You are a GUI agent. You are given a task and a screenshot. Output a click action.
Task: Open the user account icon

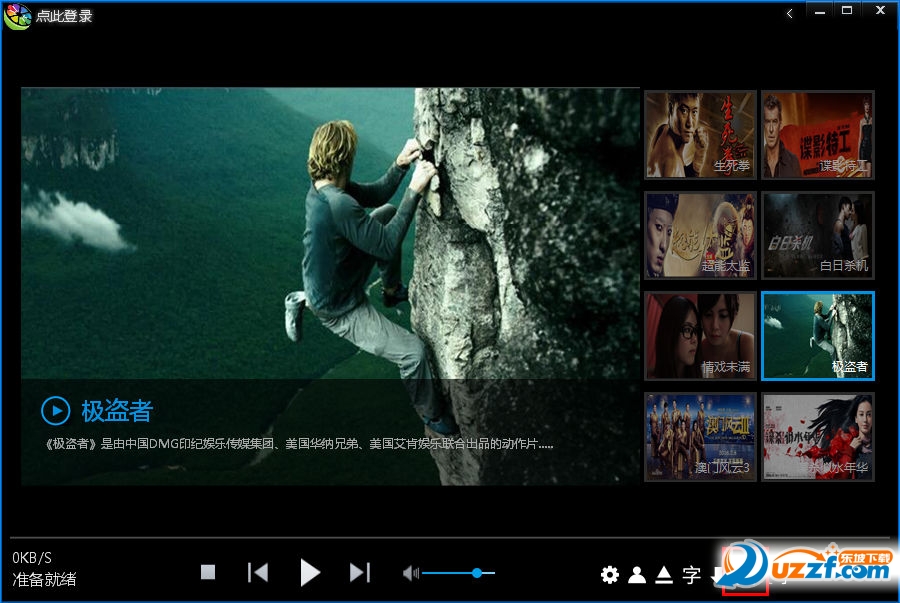point(637,574)
